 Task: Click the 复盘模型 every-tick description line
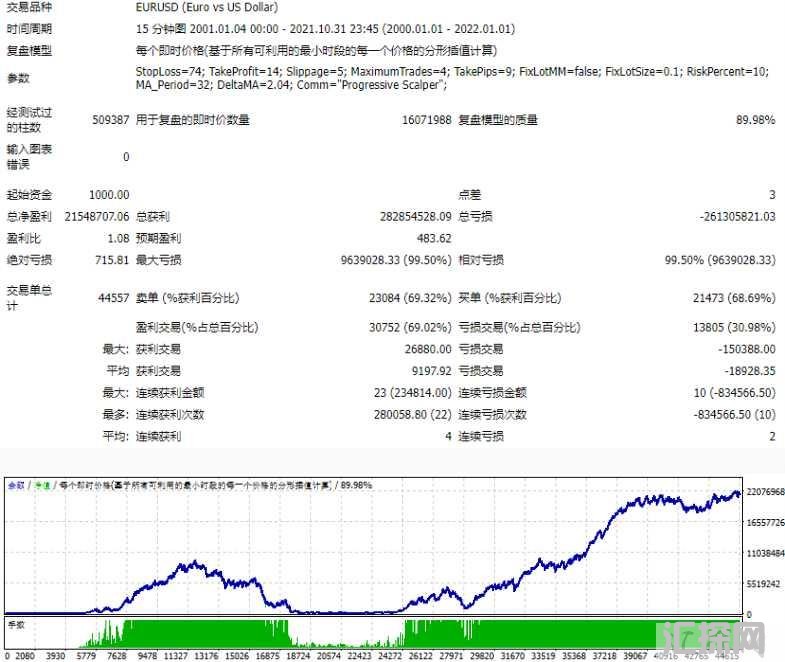(316, 50)
